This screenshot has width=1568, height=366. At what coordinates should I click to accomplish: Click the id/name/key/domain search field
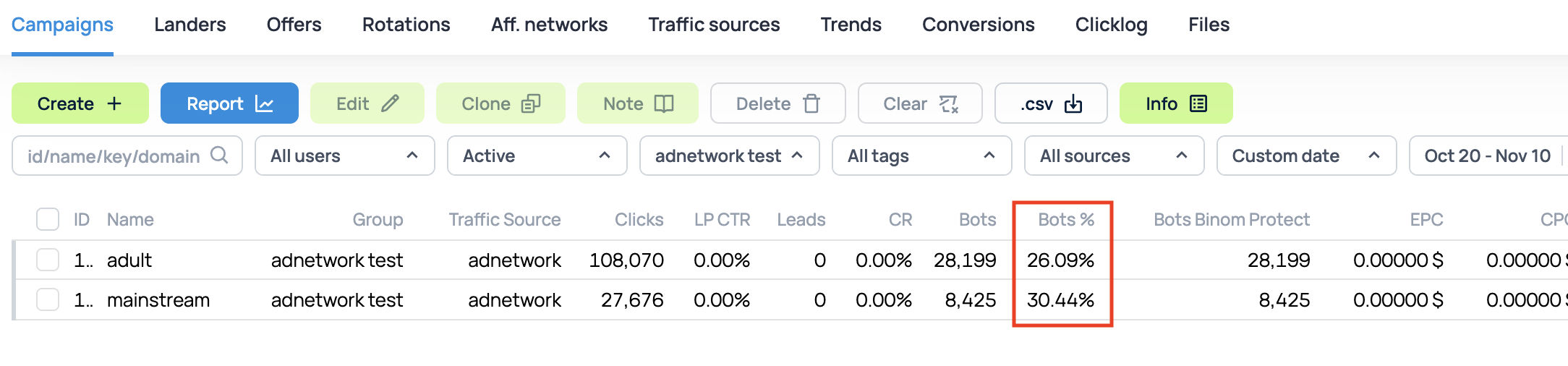click(x=116, y=156)
